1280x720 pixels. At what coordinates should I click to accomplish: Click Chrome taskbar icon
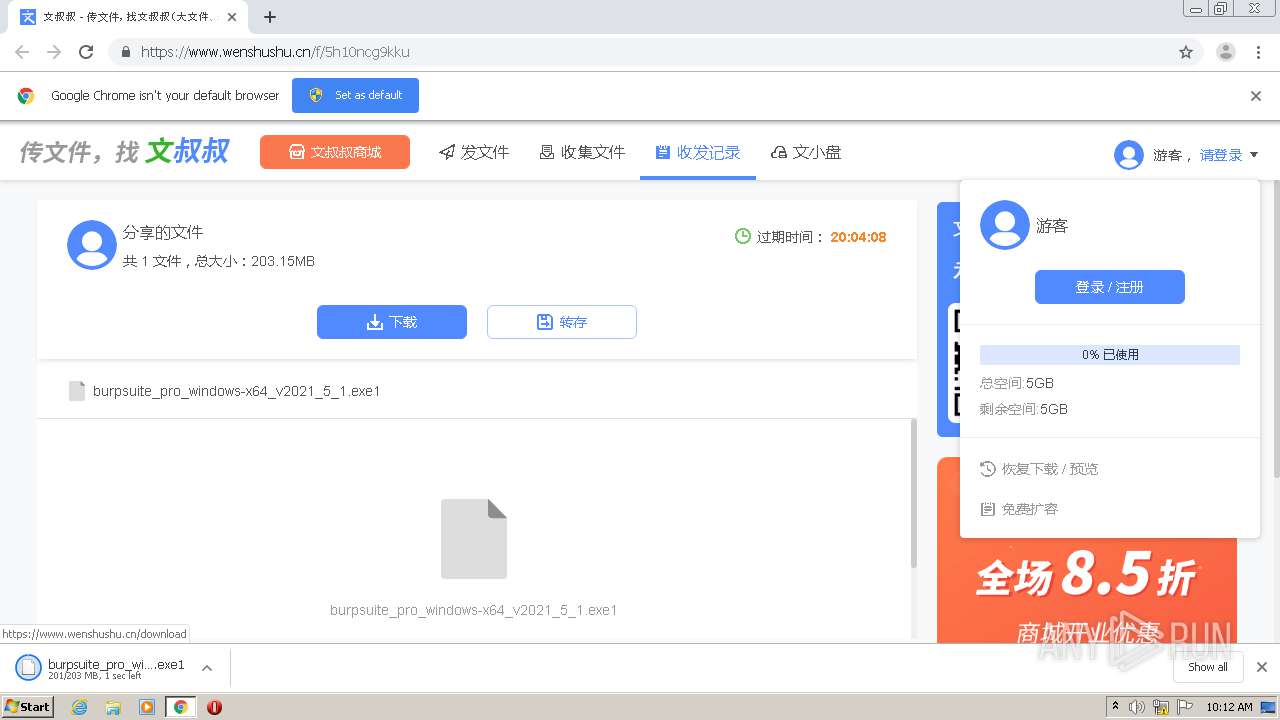181,707
